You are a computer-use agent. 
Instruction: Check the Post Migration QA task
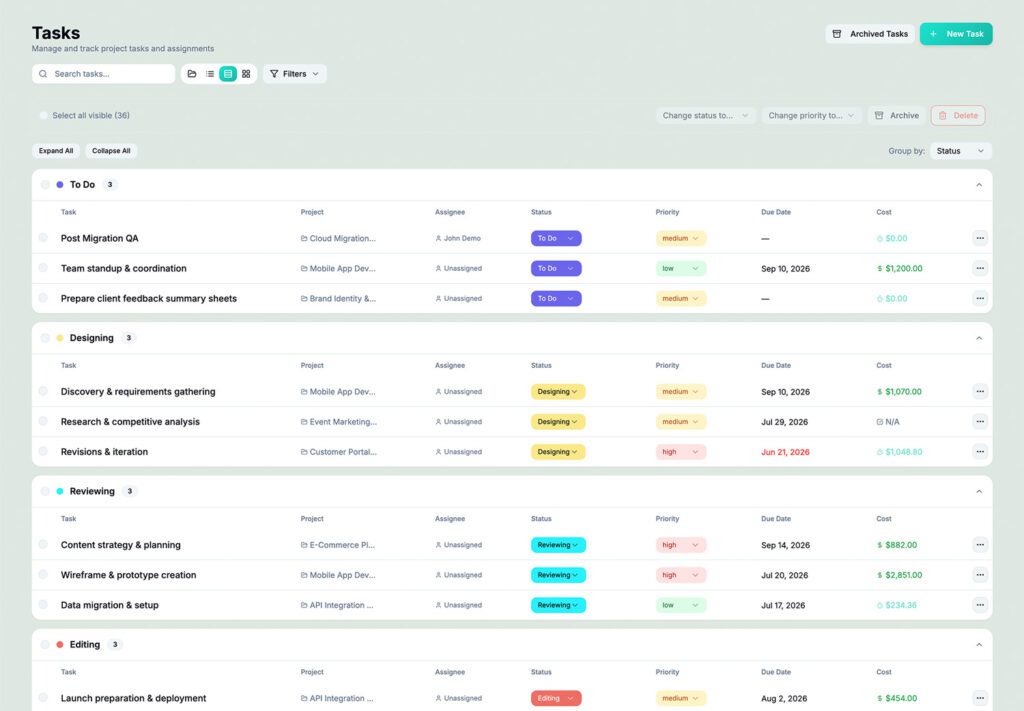pyautogui.click(x=43, y=238)
